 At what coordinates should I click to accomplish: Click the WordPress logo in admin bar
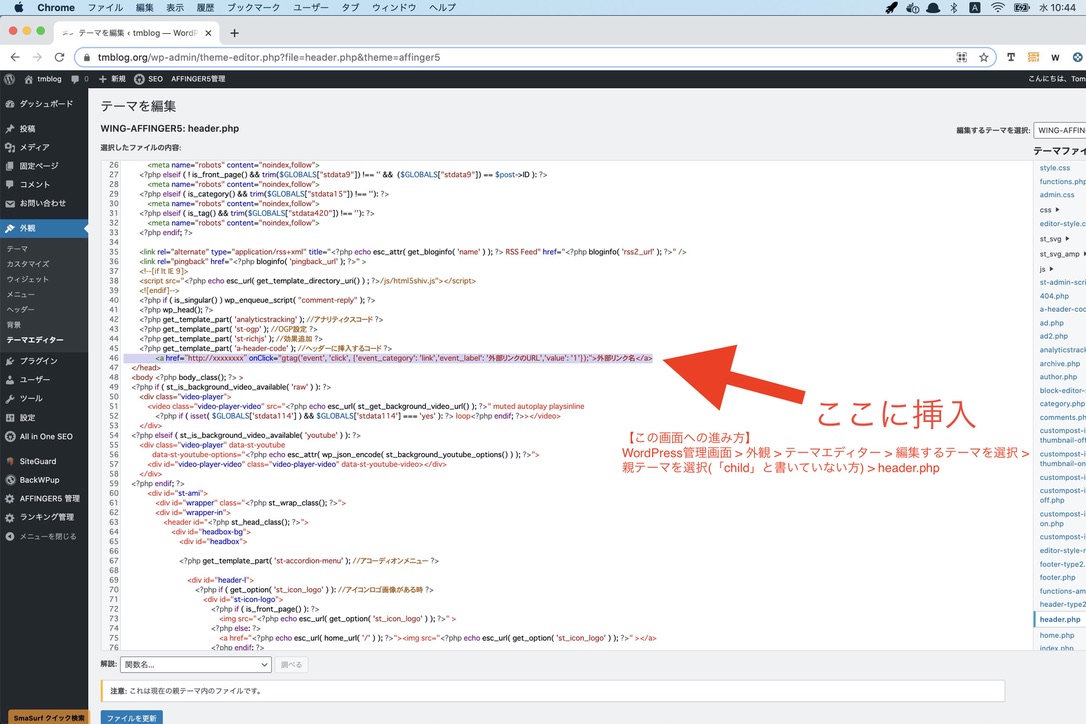pos(10,79)
